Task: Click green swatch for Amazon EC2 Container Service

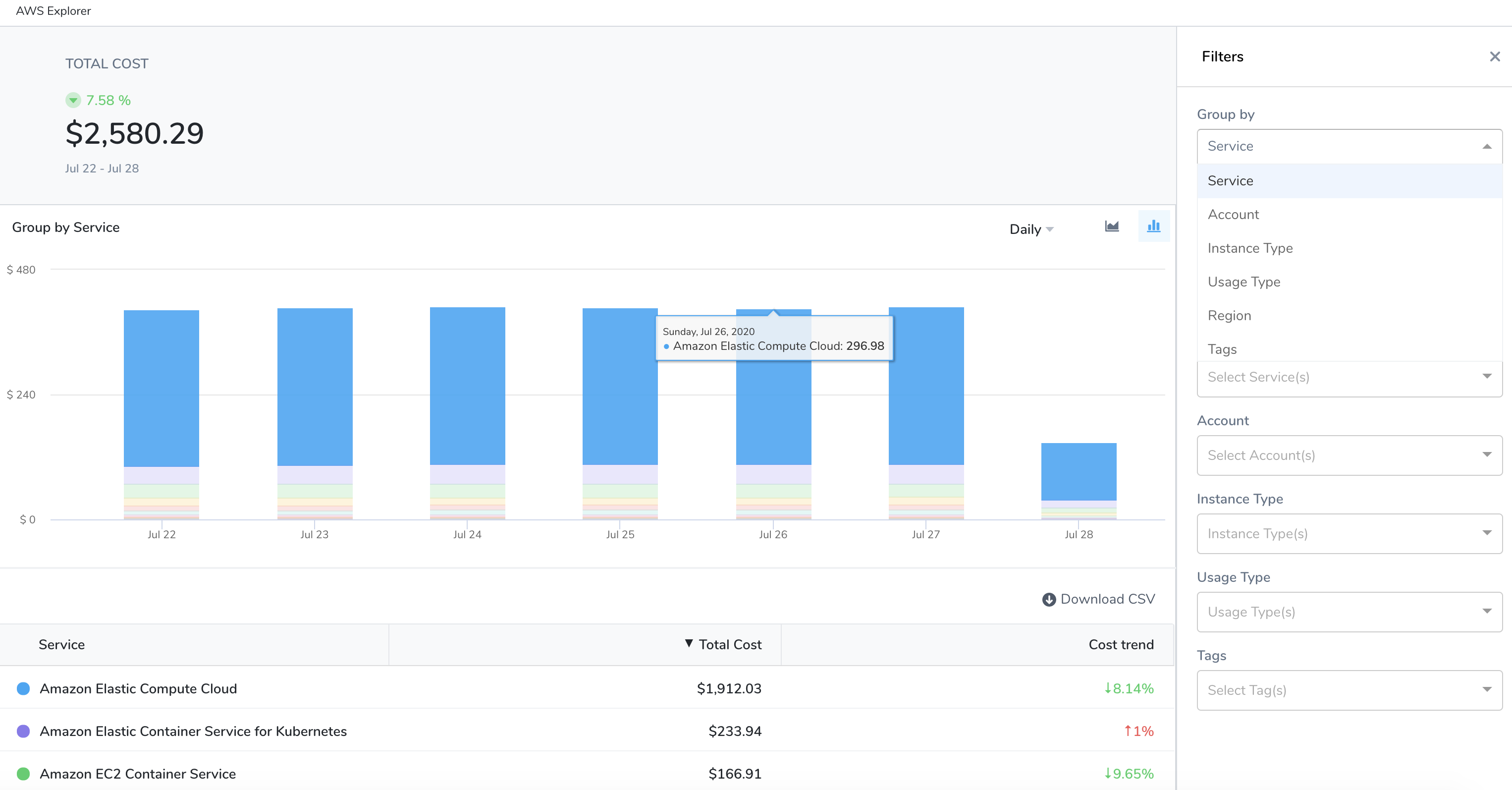Action: tap(23, 774)
